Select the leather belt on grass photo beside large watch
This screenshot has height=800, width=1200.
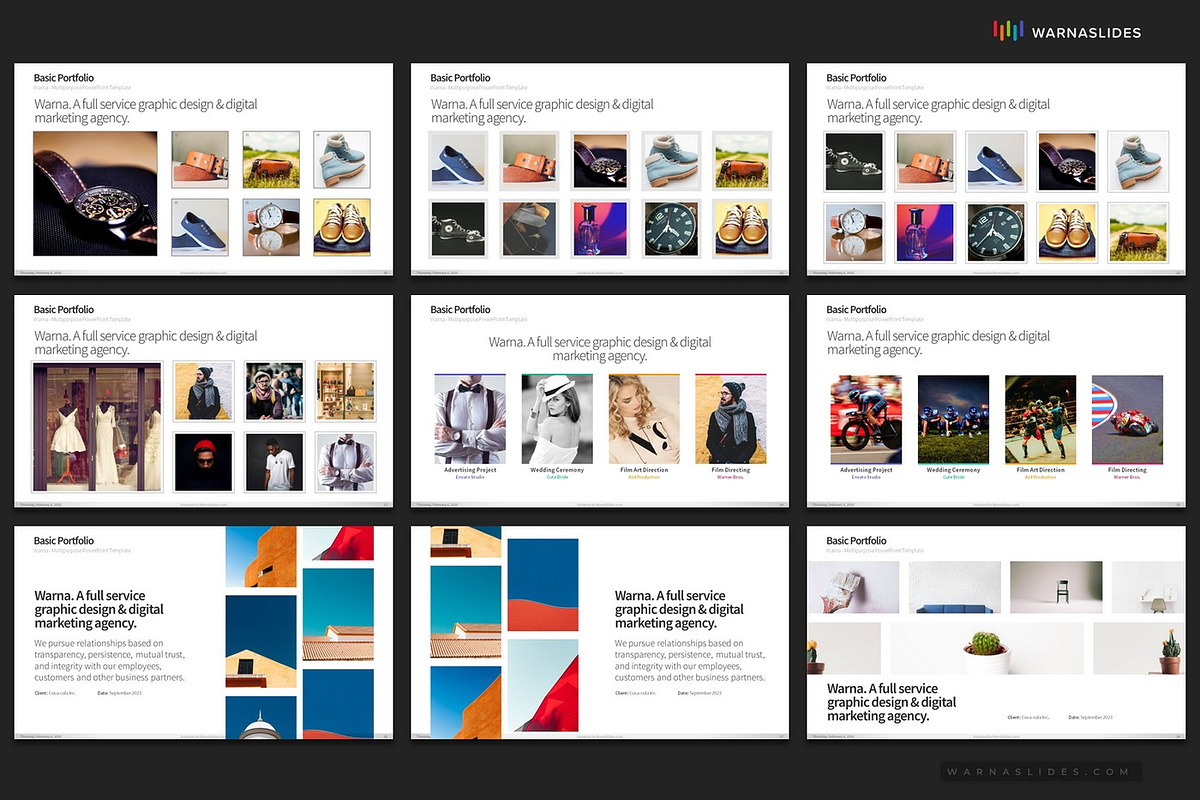[271, 160]
